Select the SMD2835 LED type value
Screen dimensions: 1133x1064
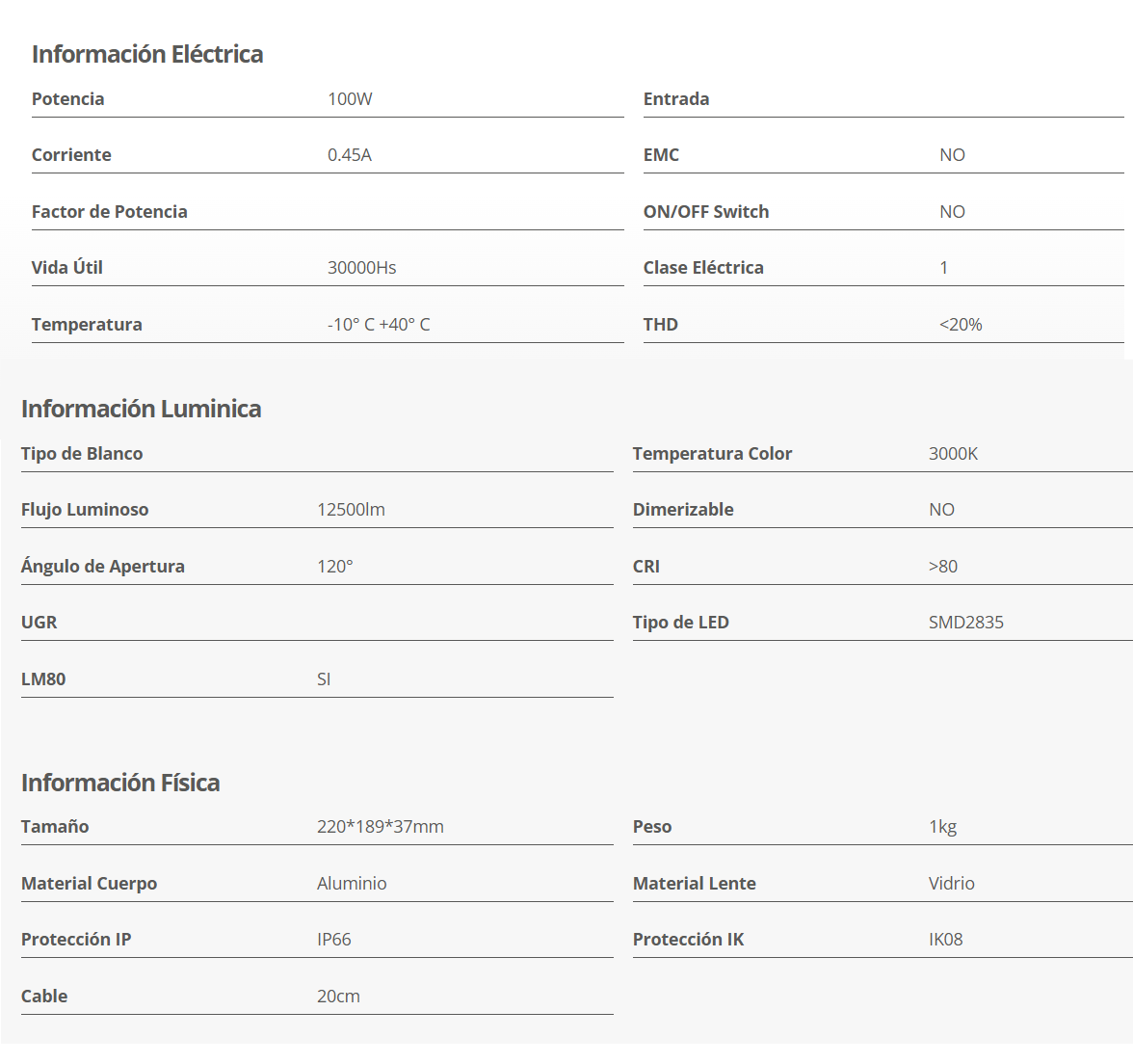coord(965,623)
